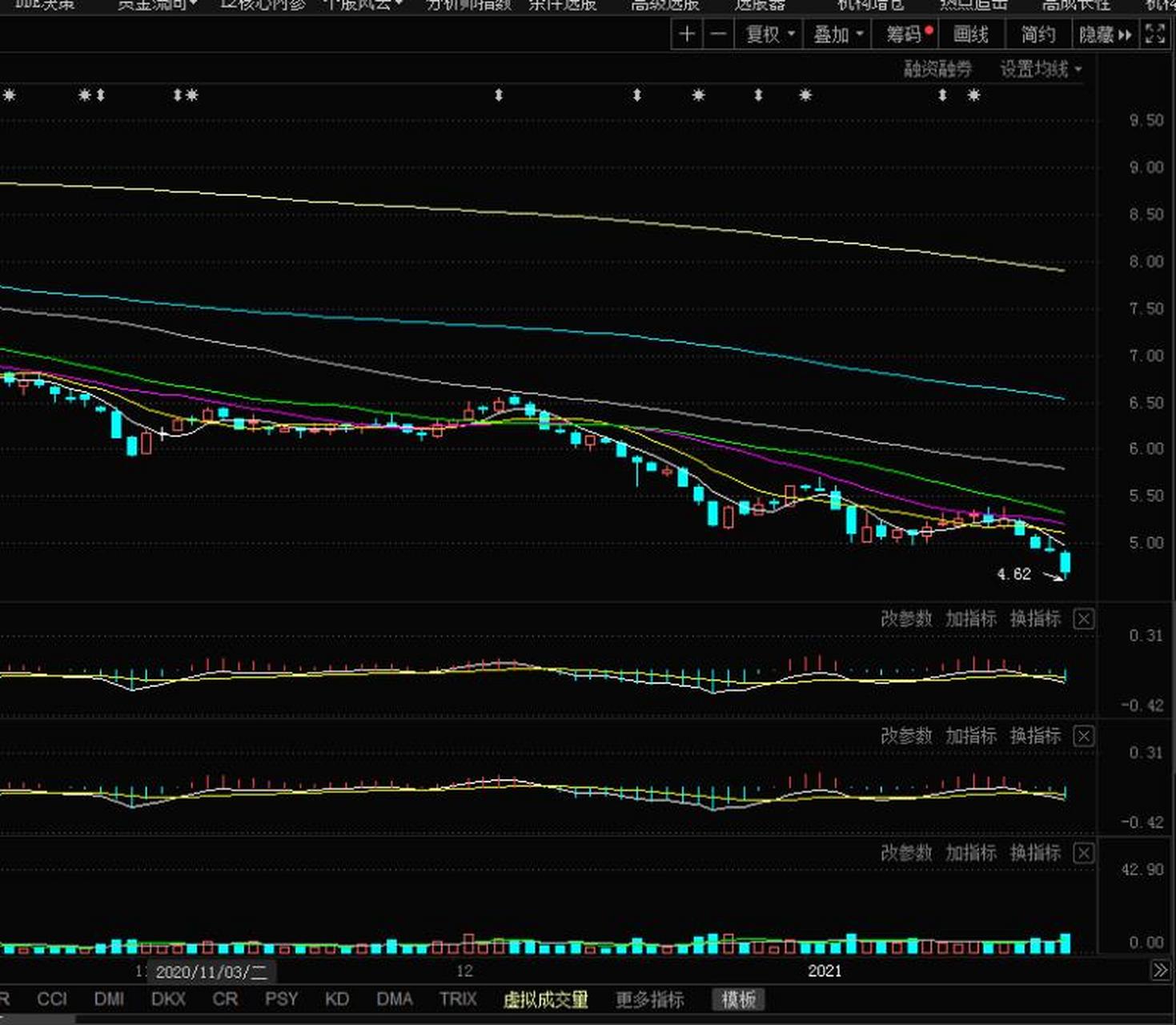Click 加指标 in the volume pane
This screenshot has width=1176, height=1025.
point(971,853)
